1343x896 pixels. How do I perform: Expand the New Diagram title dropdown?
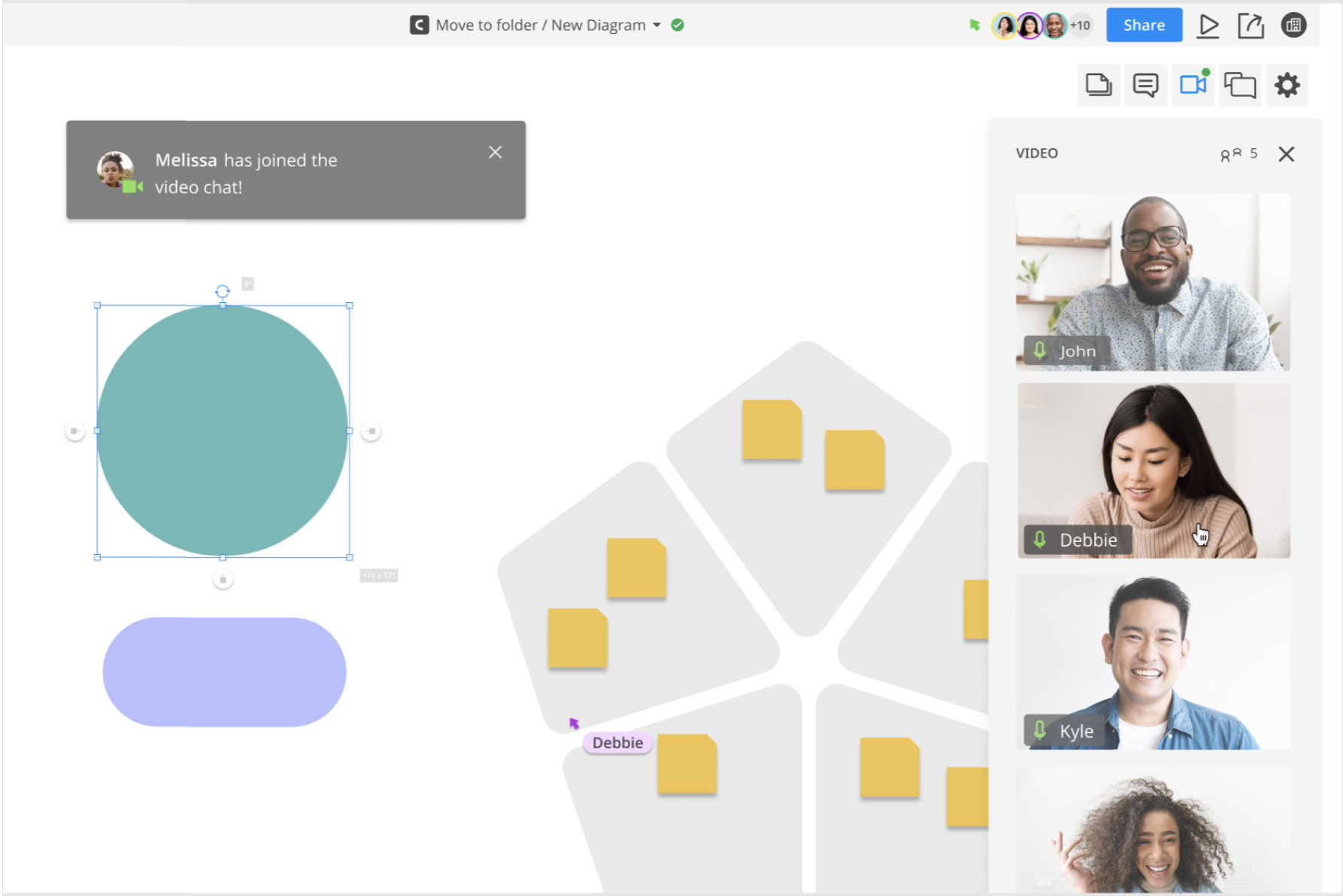[656, 26]
